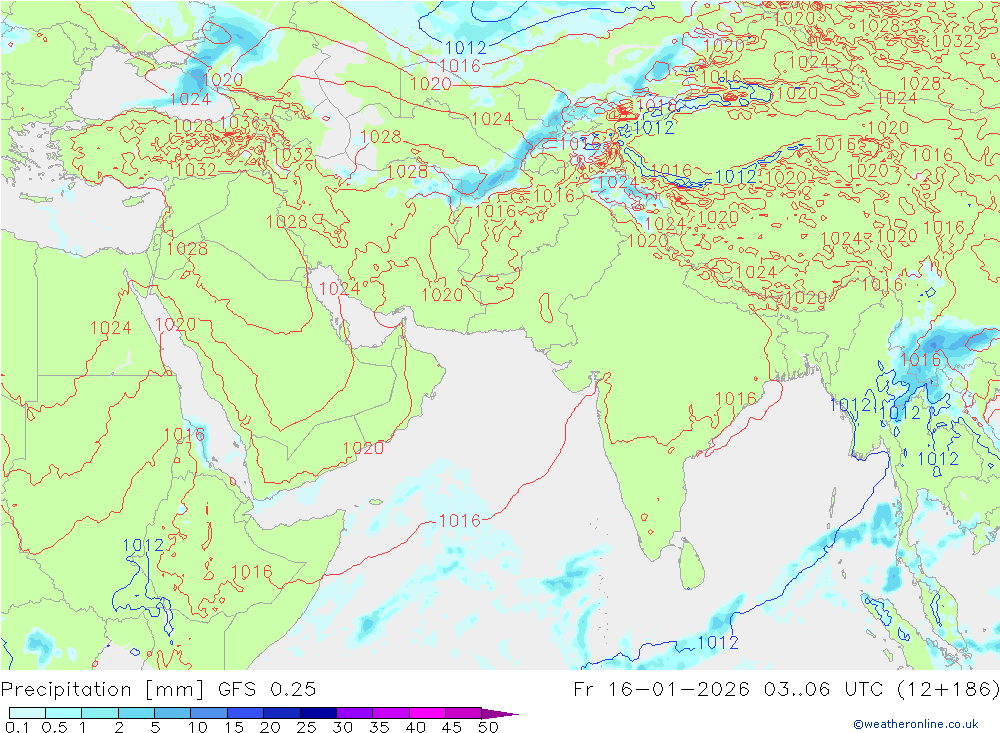Screen dimensions: 1000x733
Task: Click the '1016' label on India's east coast
Action: tap(735, 399)
